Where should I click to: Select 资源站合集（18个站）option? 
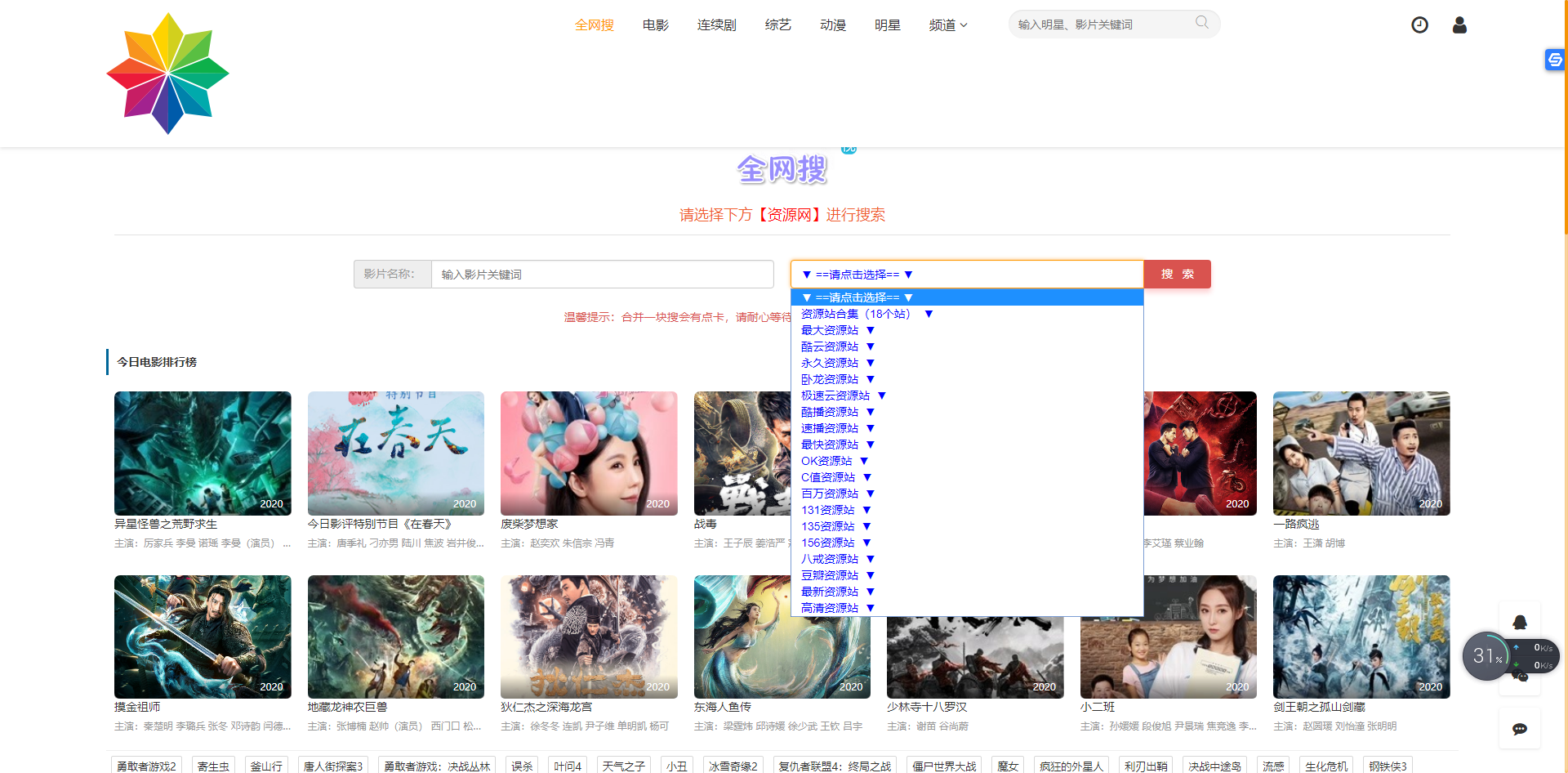coord(856,314)
